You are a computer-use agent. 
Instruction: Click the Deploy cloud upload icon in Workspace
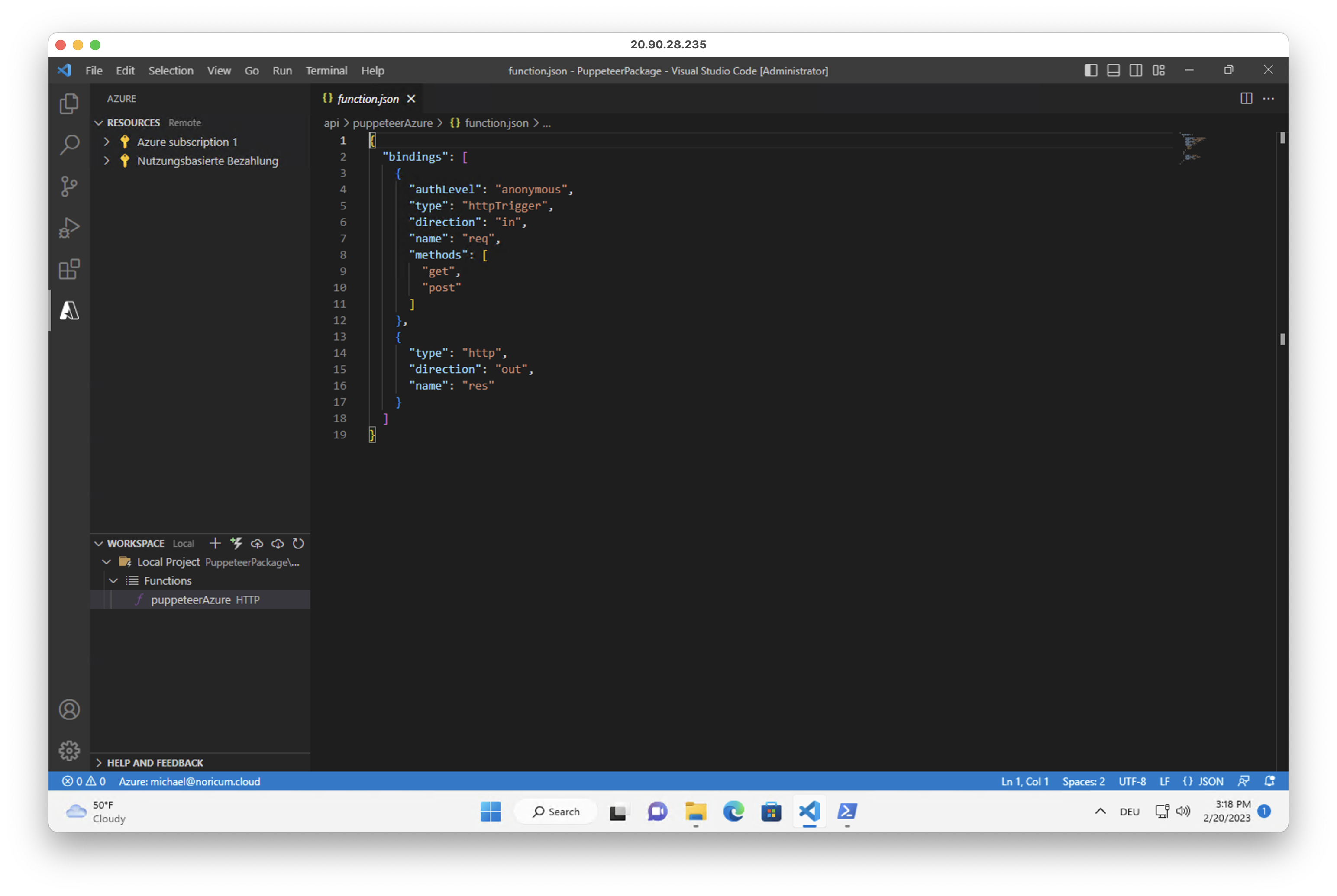pos(257,543)
